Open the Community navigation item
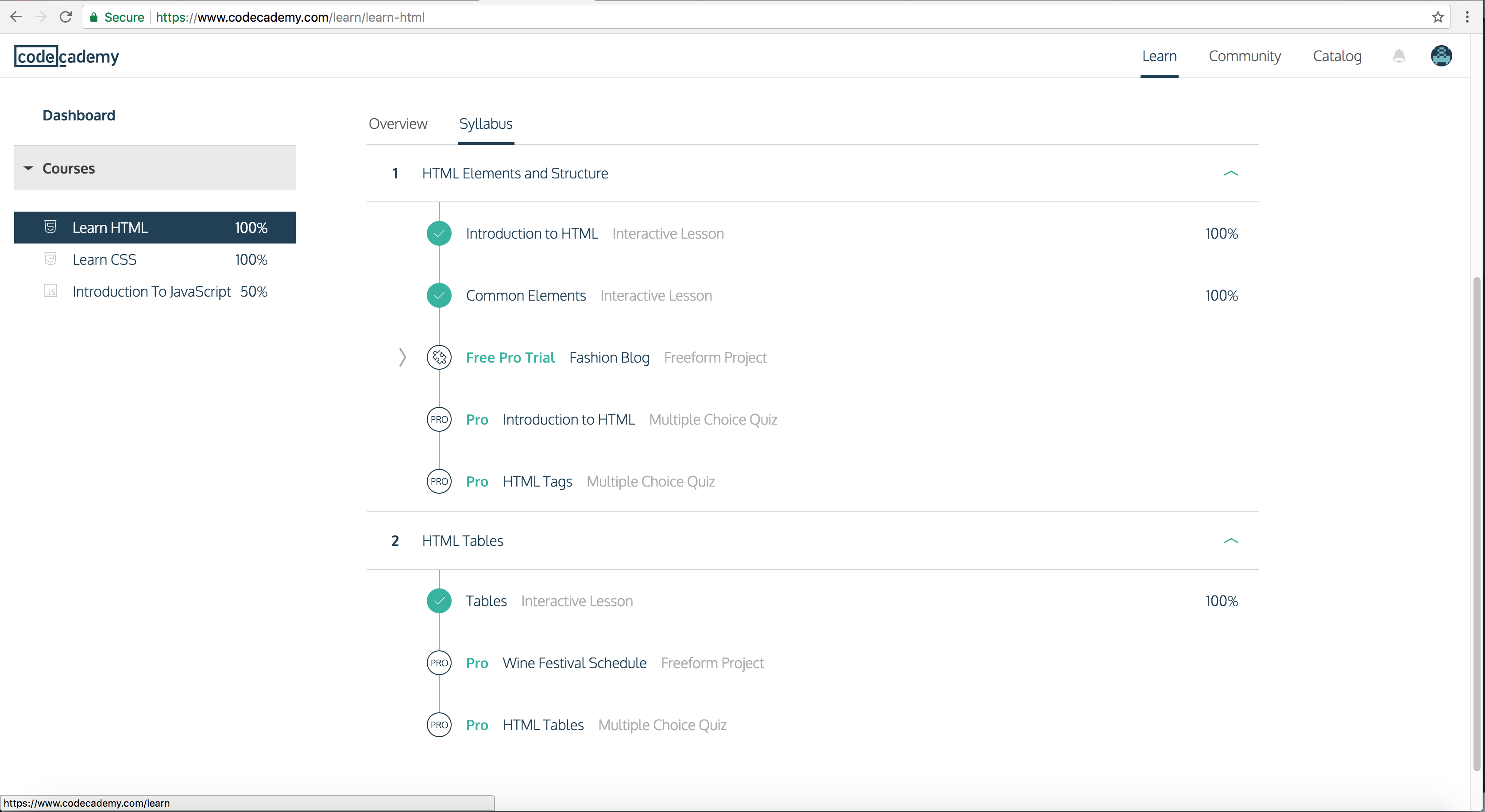Viewport: 1485px width, 812px height. pos(1245,56)
